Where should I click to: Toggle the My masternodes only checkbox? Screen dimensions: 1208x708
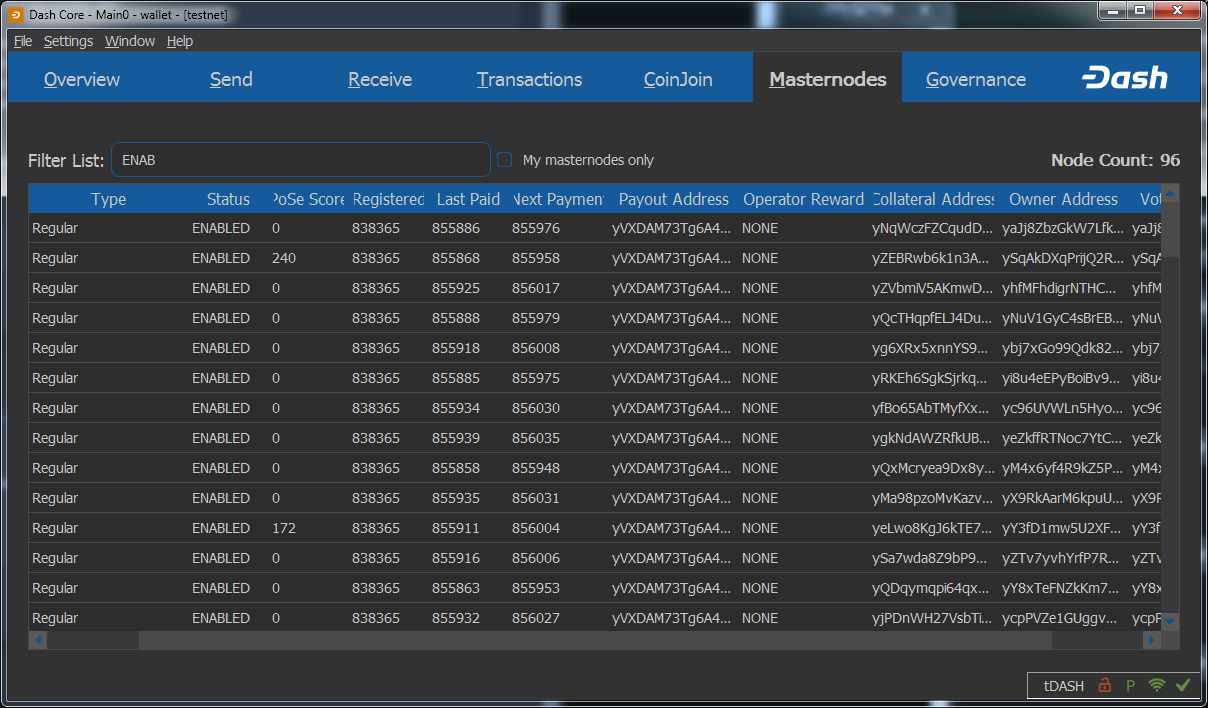(505, 160)
